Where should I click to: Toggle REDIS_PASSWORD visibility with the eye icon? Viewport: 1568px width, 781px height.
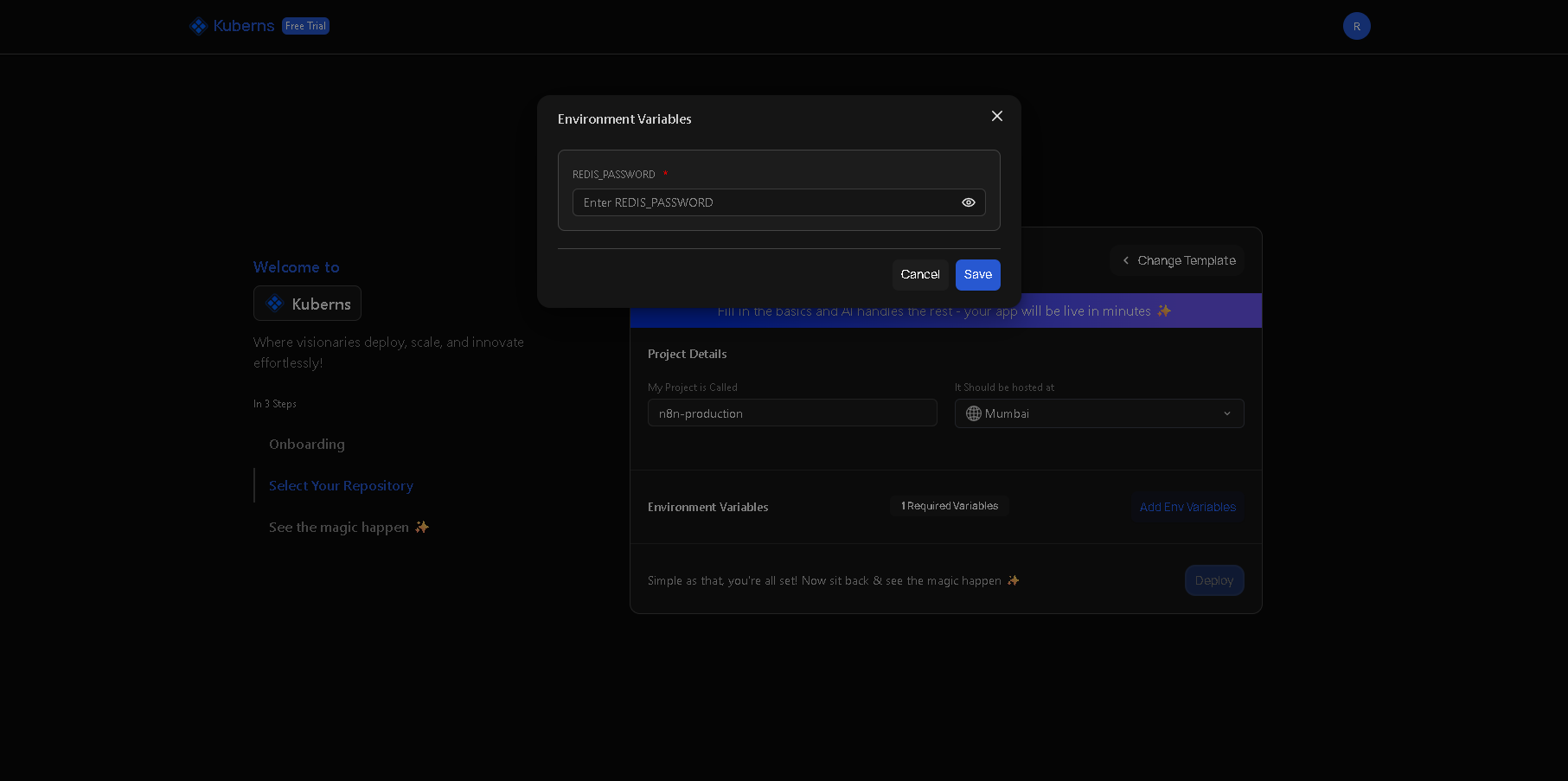968,202
